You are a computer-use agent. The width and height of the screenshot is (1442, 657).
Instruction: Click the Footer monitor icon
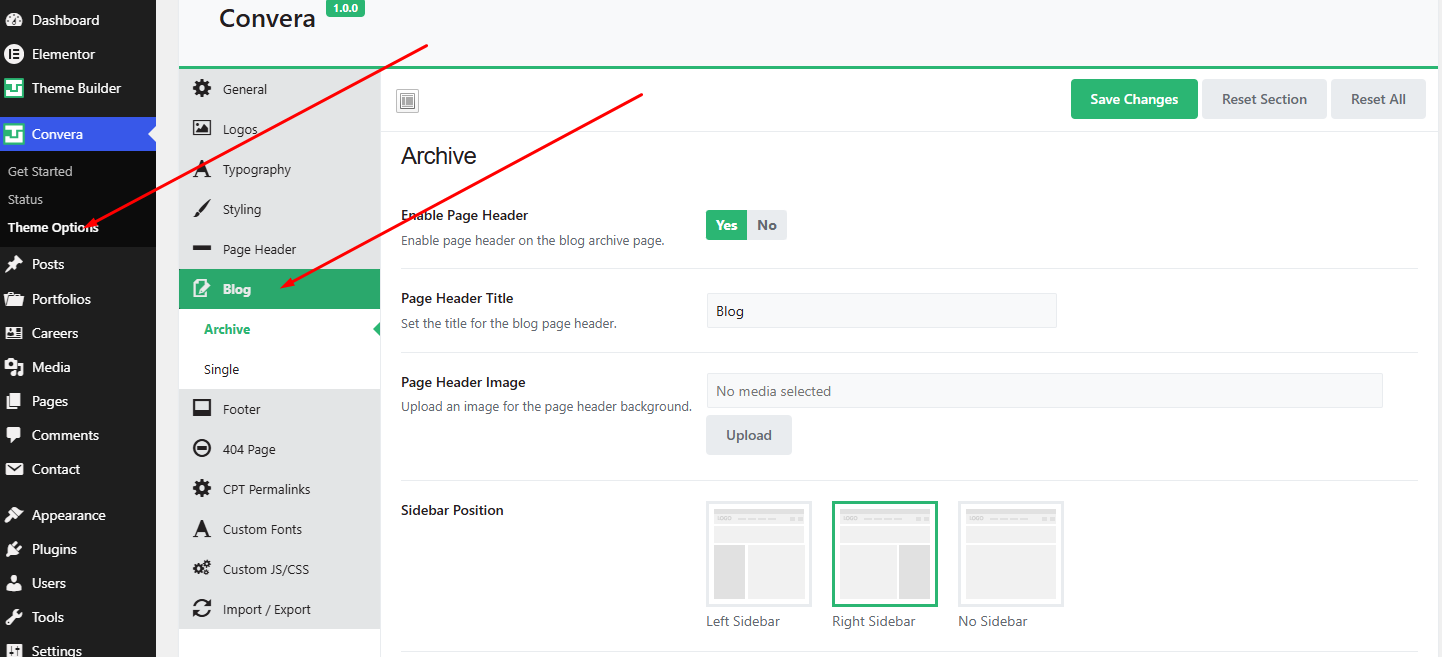202,408
